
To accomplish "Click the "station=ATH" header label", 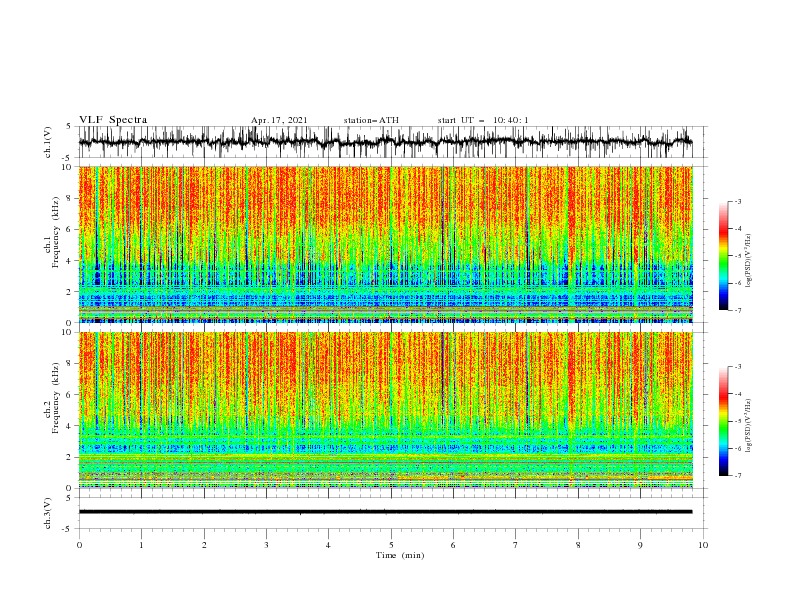I will 371,120.
